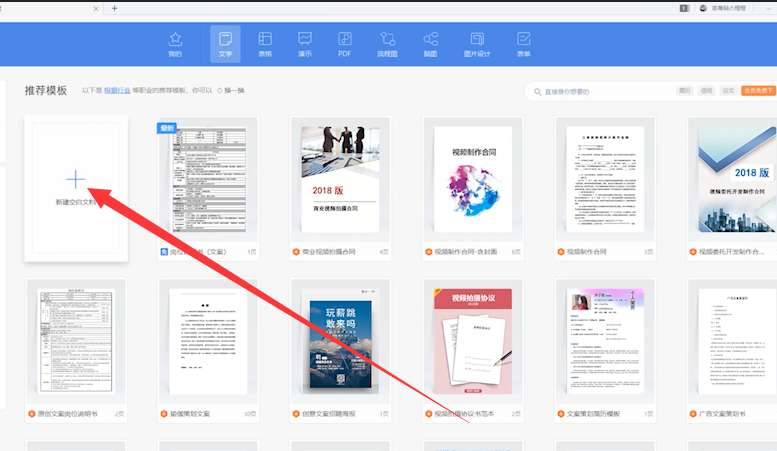The image size is (777, 451).
Task: Open a new tab with the plus button
Action: tap(114, 8)
